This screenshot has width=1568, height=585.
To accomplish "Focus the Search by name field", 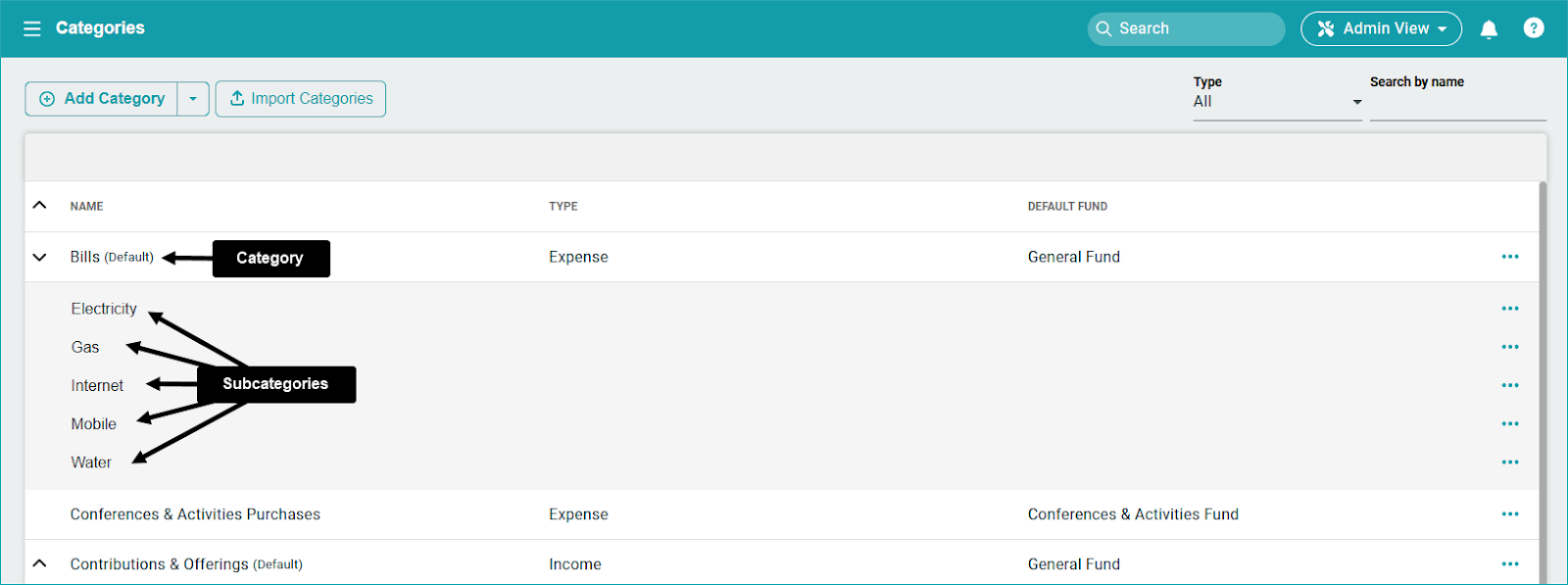I will click(1457, 104).
